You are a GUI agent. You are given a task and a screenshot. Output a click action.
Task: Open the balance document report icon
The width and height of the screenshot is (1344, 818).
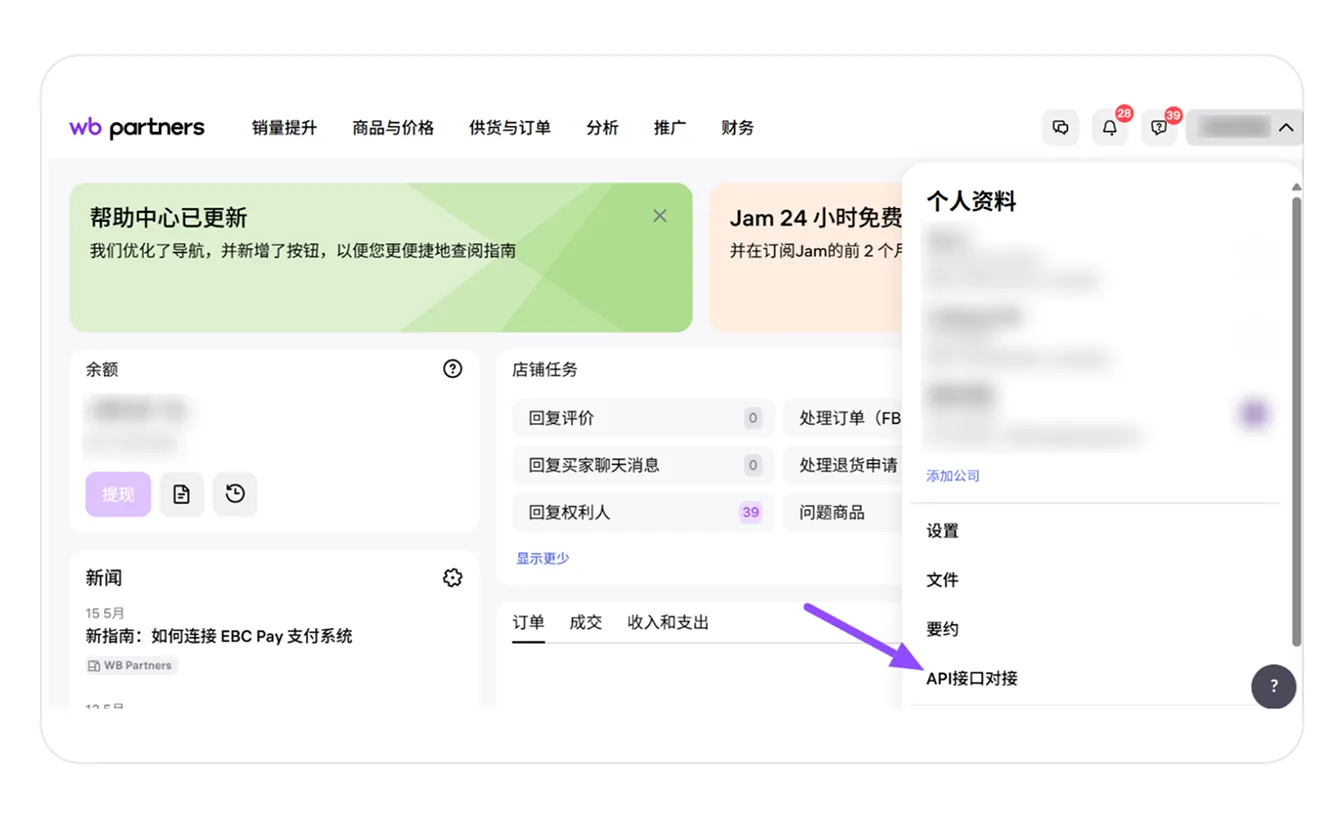[x=181, y=494]
